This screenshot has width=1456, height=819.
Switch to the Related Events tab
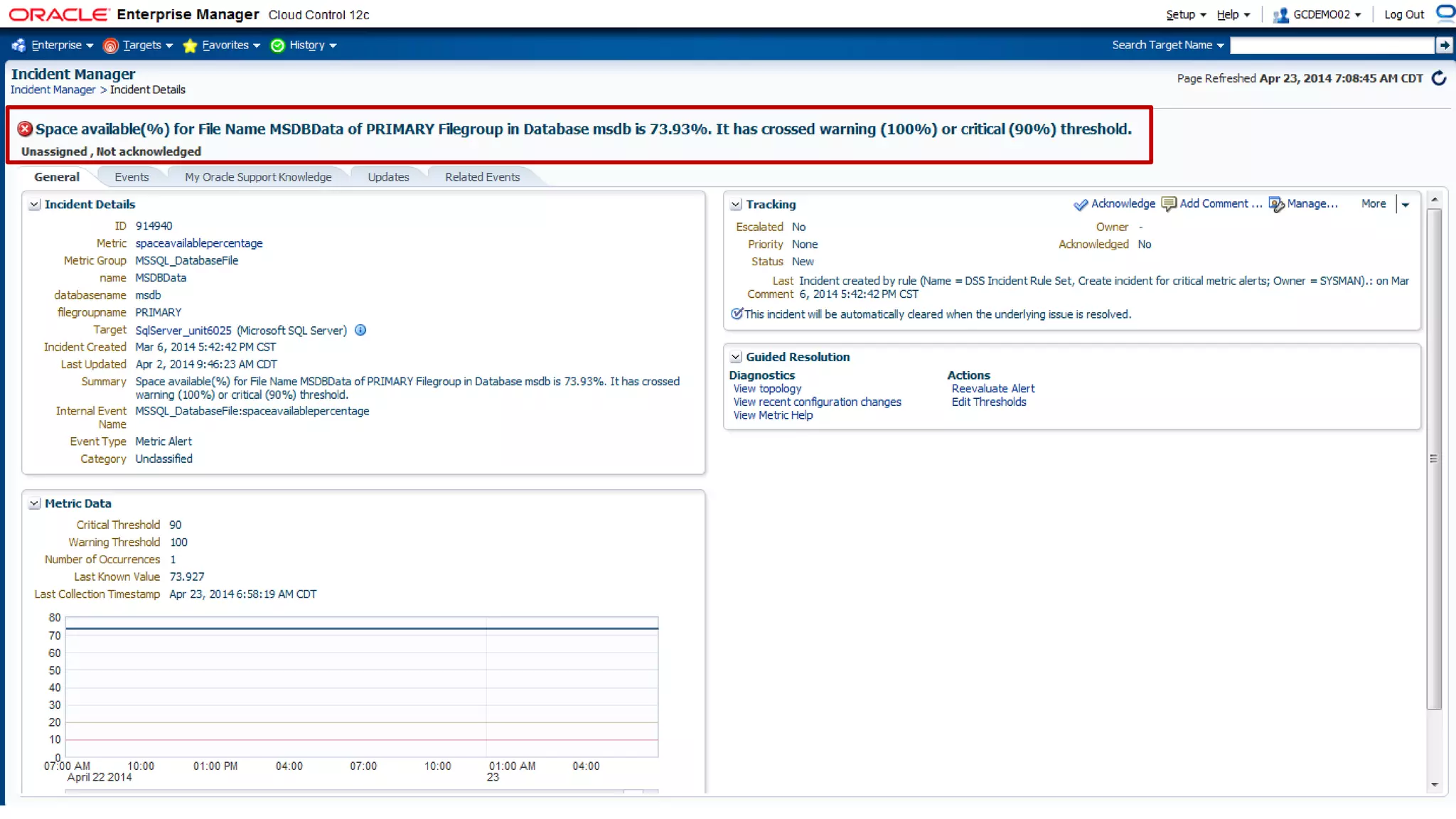point(482,177)
